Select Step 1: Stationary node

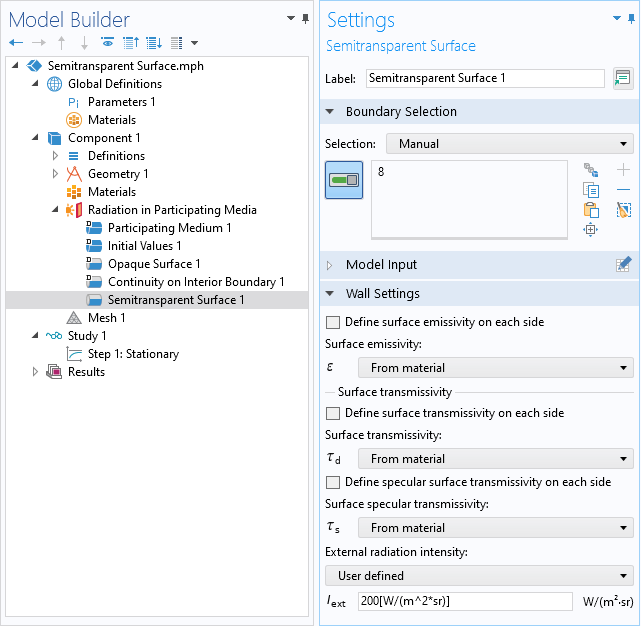[x=133, y=354]
